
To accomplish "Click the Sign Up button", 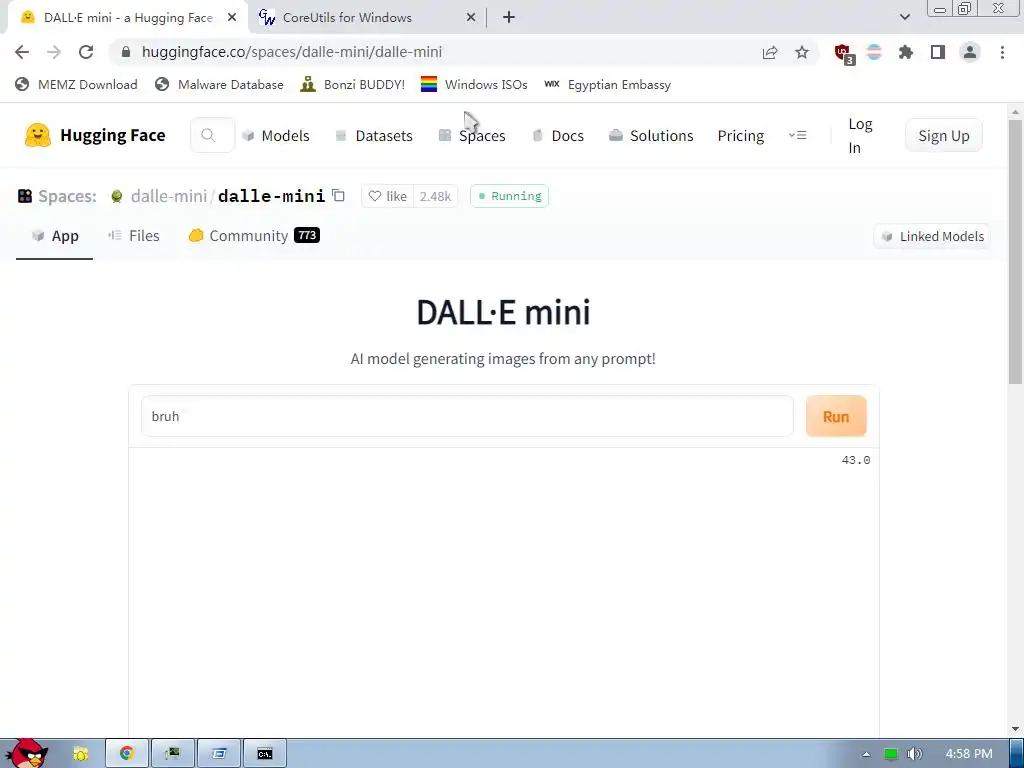I will click(x=944, y=136).
